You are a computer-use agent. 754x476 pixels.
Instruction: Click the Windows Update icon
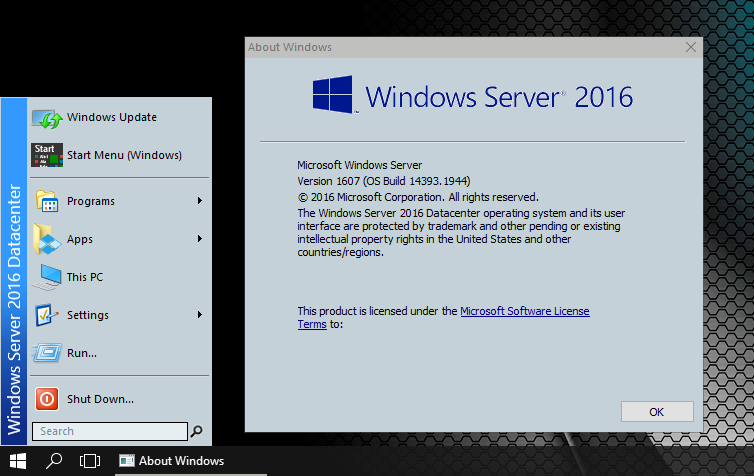(47, 118)
